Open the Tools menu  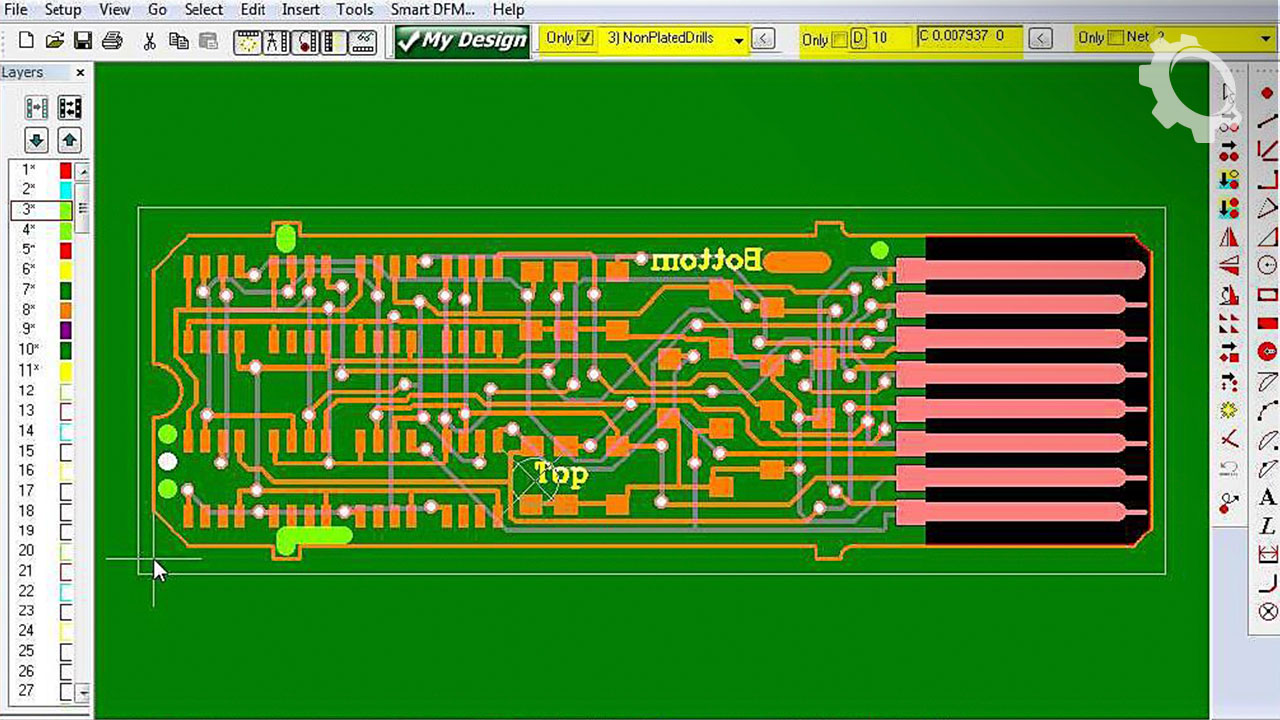[x=354, y=10]
